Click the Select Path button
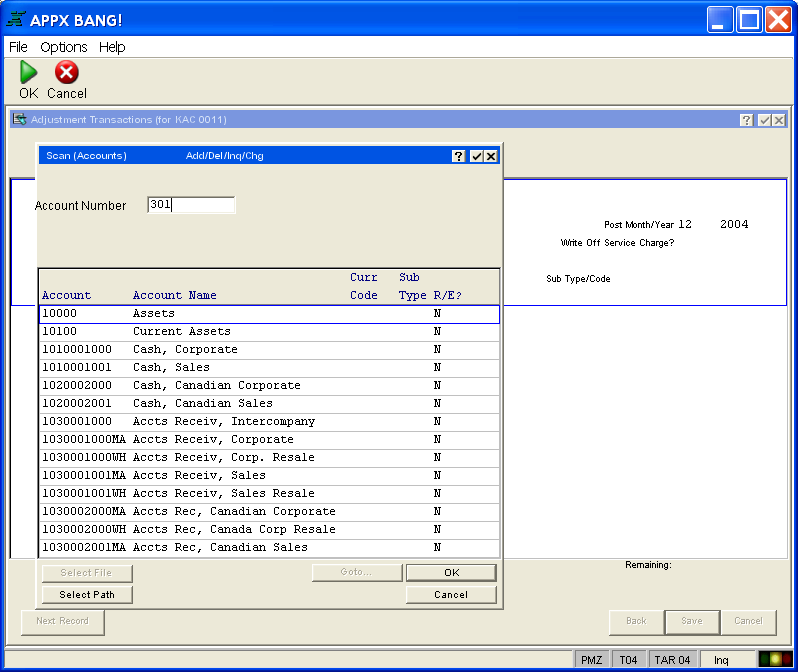Viewport: 798px width, 672px height. click(87, 594)
